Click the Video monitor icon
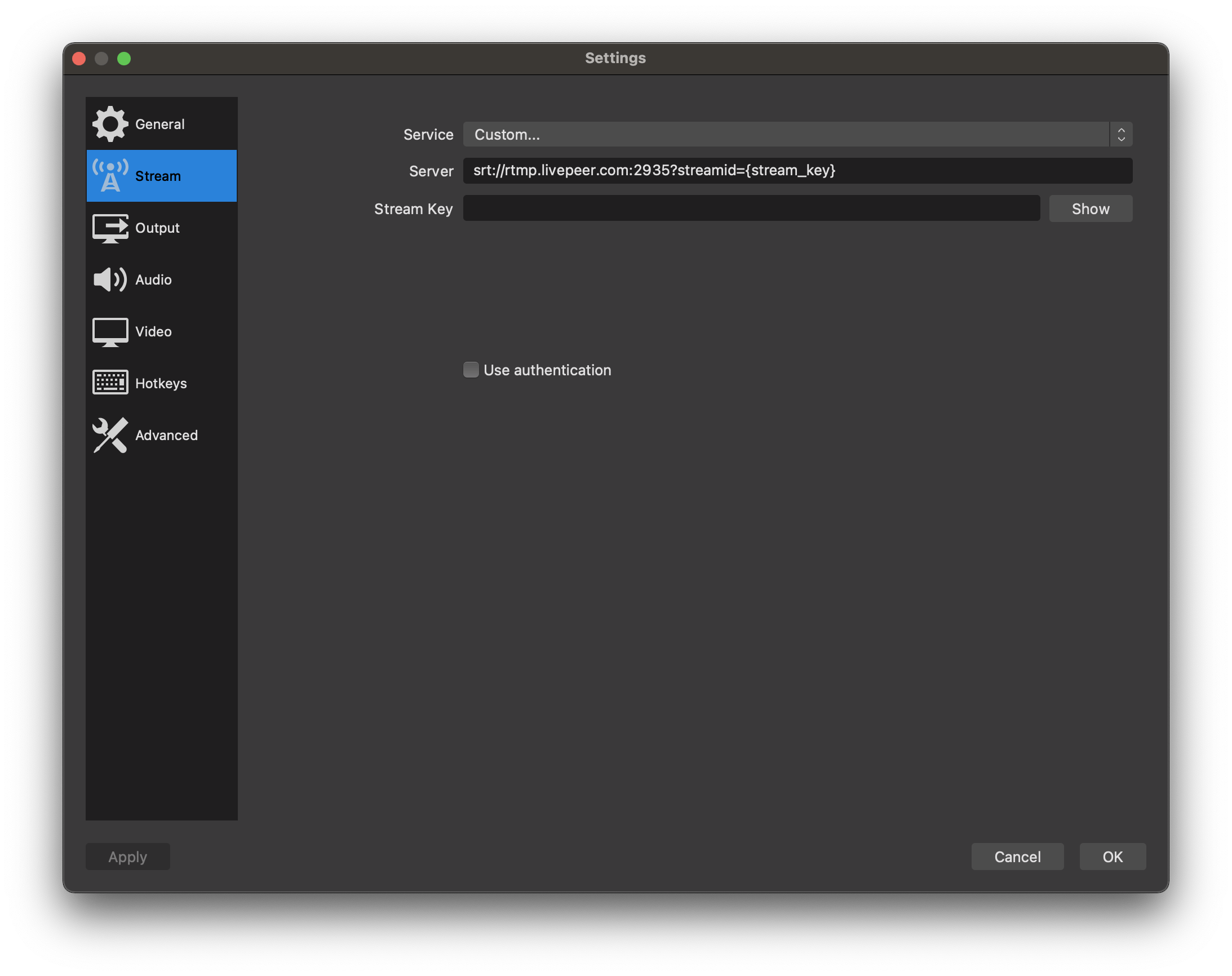 pyautogui.click(x=110, y=331)
